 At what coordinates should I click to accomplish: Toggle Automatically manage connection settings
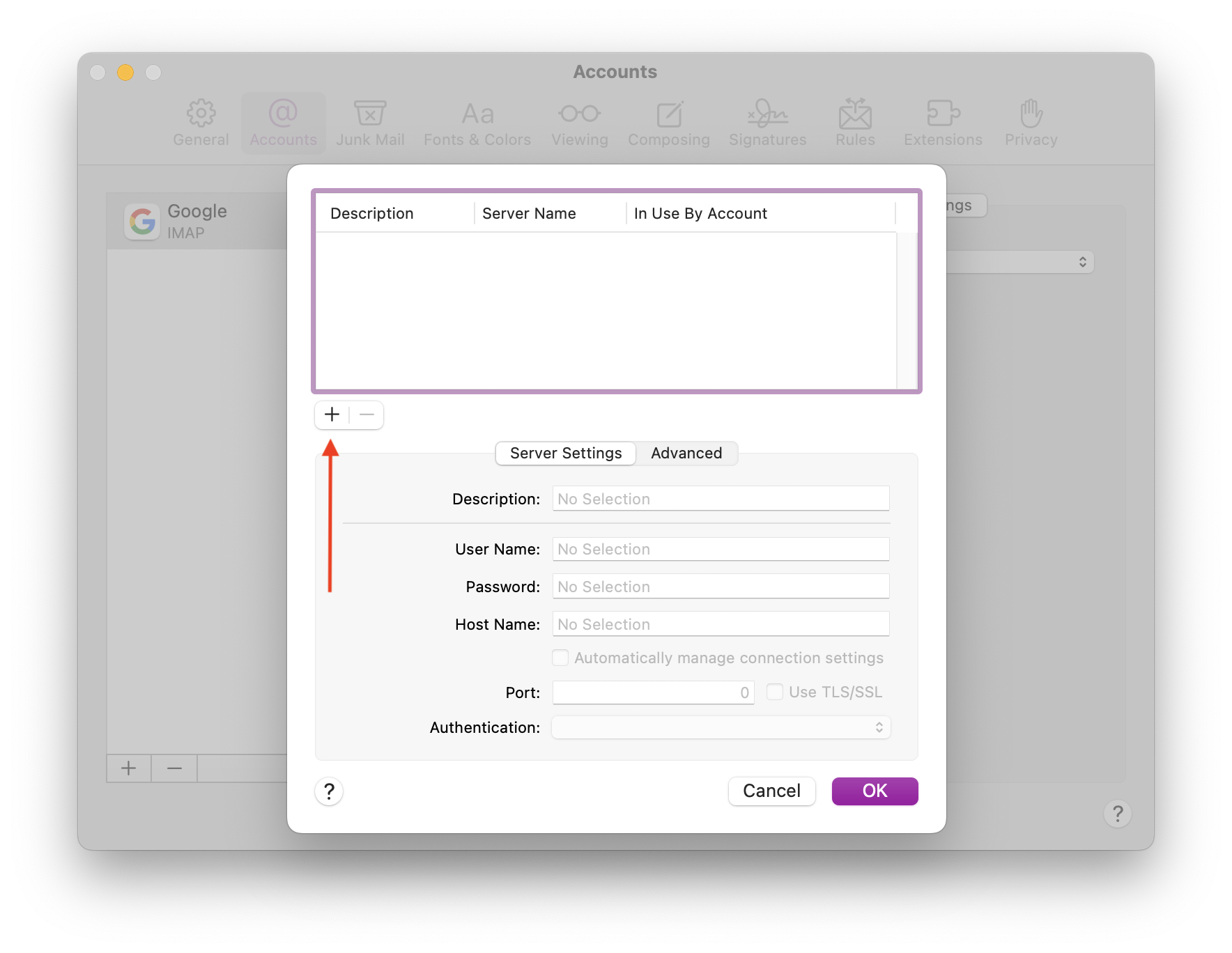(x=560, y=658)
